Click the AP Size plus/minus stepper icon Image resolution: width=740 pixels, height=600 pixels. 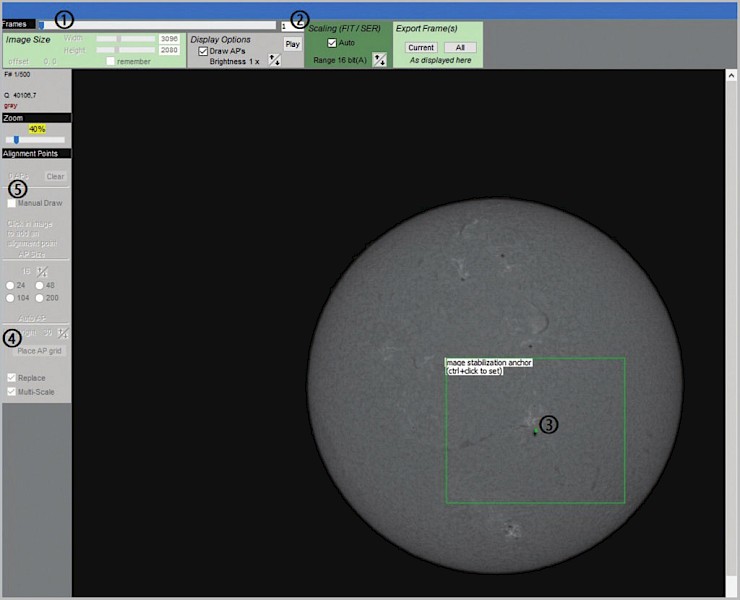(41, 272)
